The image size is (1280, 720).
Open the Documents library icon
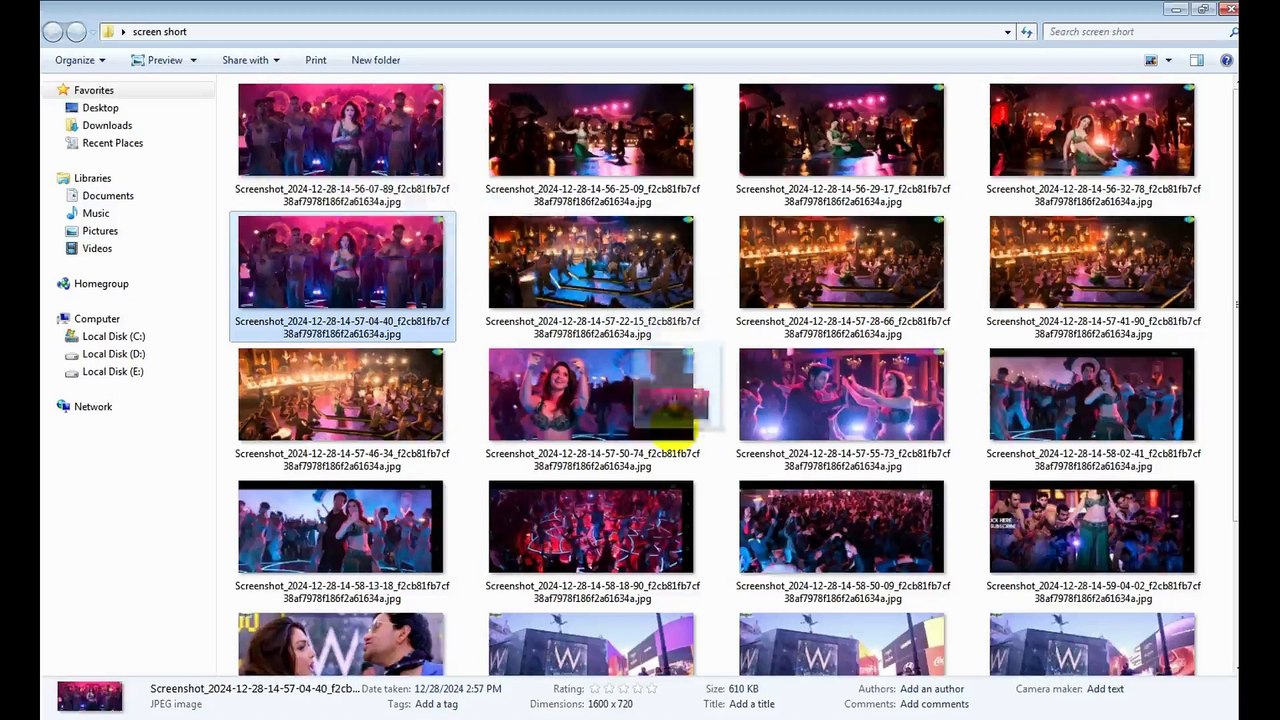(x=72, y=196)
